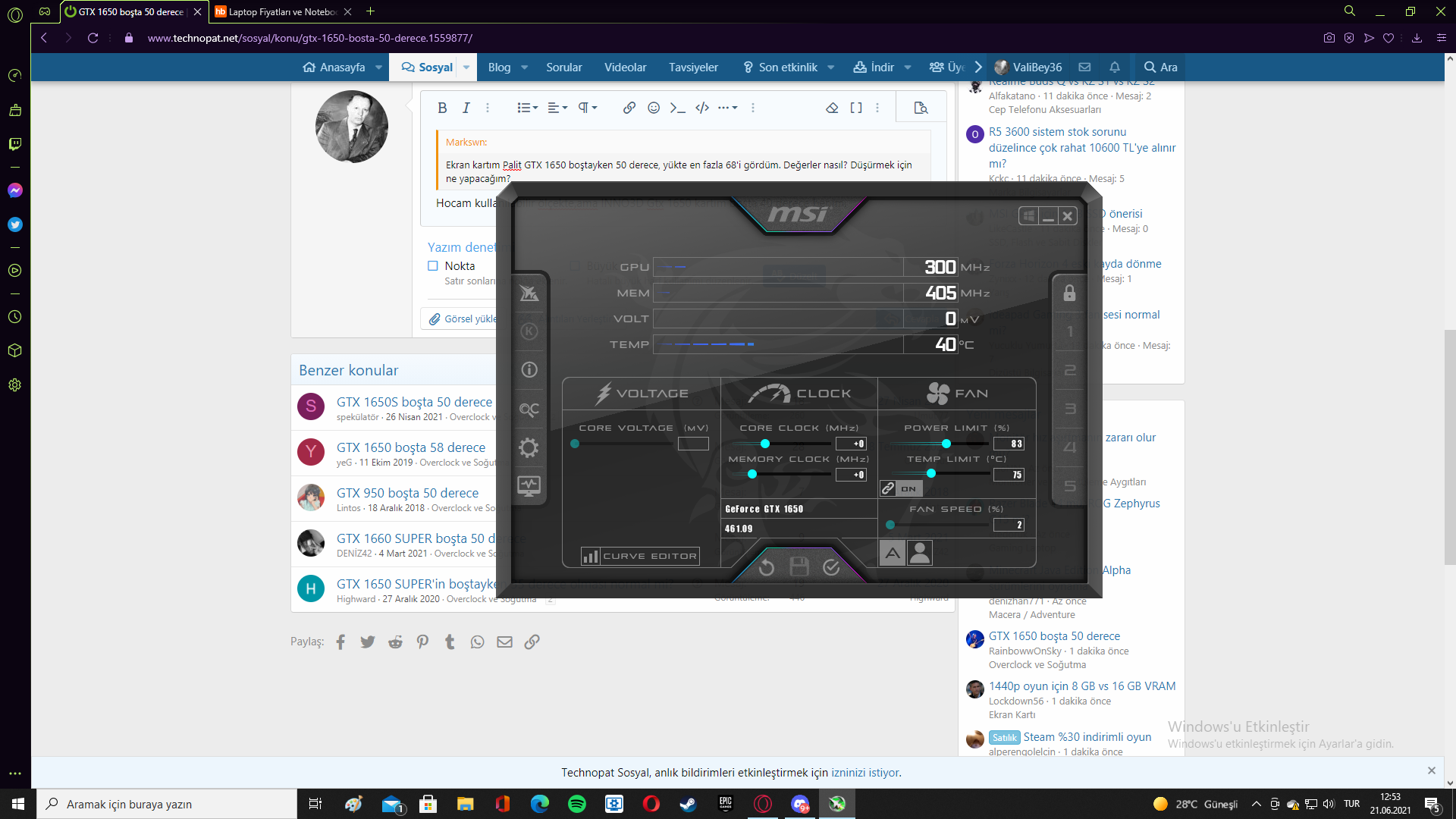Open the OC Scanner icon
The height and width of the screenshot is (819, 1456).
point(529,409)
